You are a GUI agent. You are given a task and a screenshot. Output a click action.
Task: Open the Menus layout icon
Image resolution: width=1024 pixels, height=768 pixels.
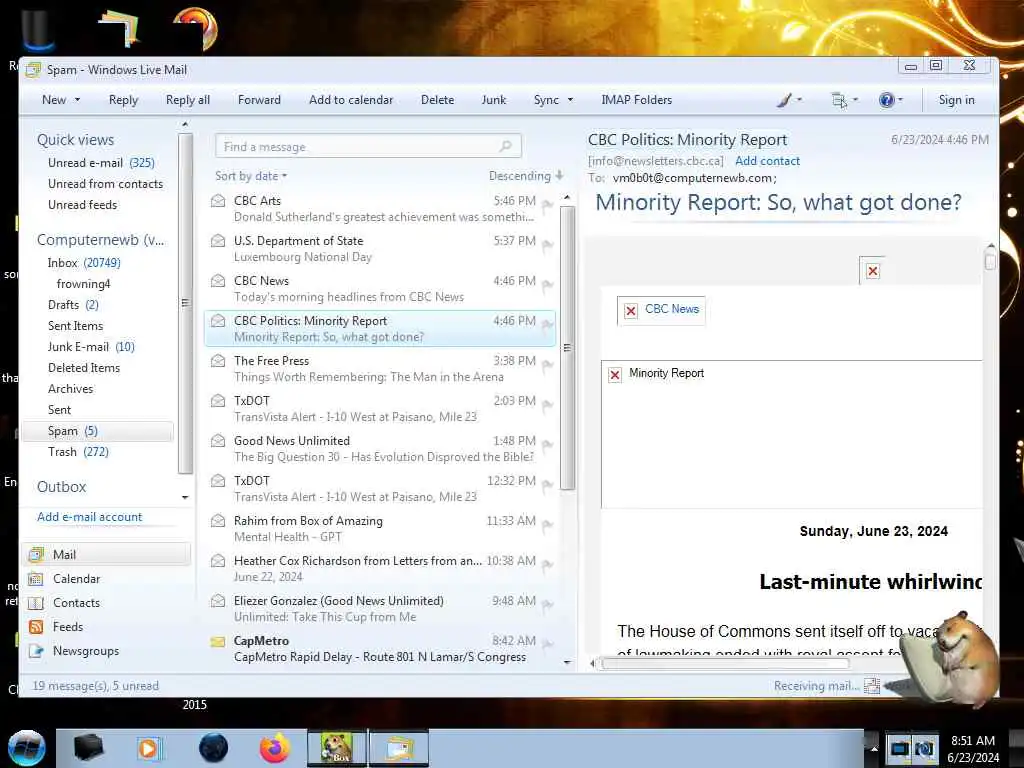(839, 100)
